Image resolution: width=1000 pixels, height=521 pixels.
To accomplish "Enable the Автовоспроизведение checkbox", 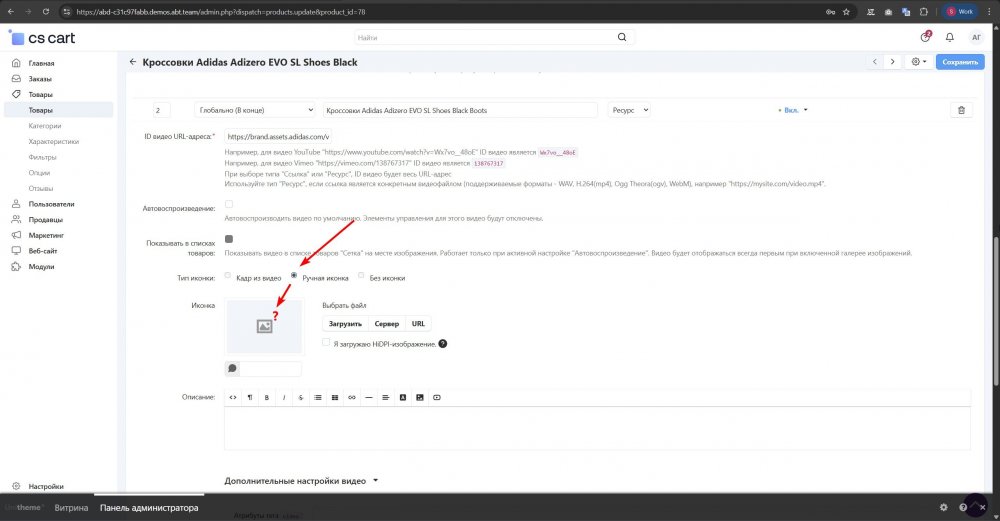I will pyautogui.click(x=229, y=205).
